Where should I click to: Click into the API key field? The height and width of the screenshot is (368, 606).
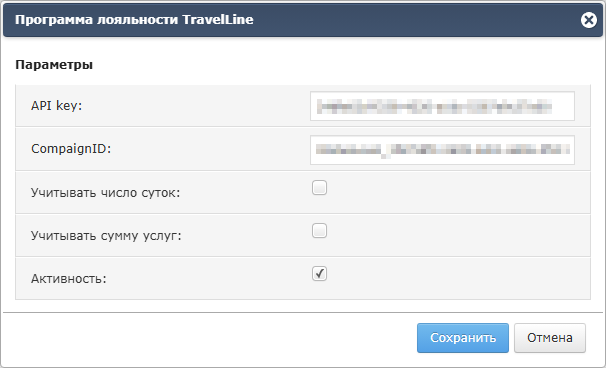pos(442,106)
